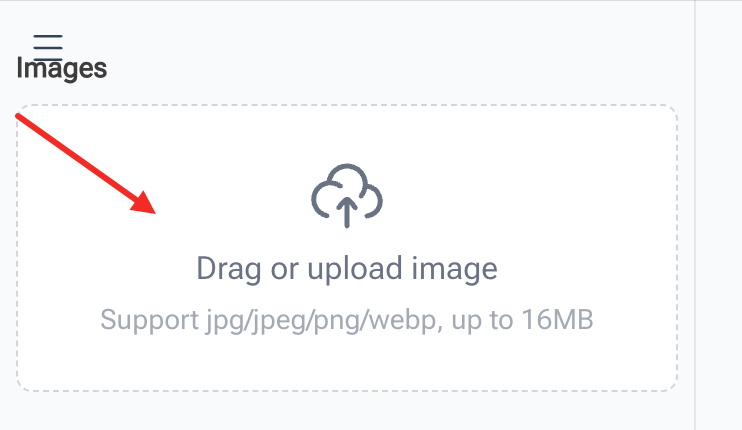Select the "16MB" size limit text
This screenshot has width=742, height=430.
557,319
